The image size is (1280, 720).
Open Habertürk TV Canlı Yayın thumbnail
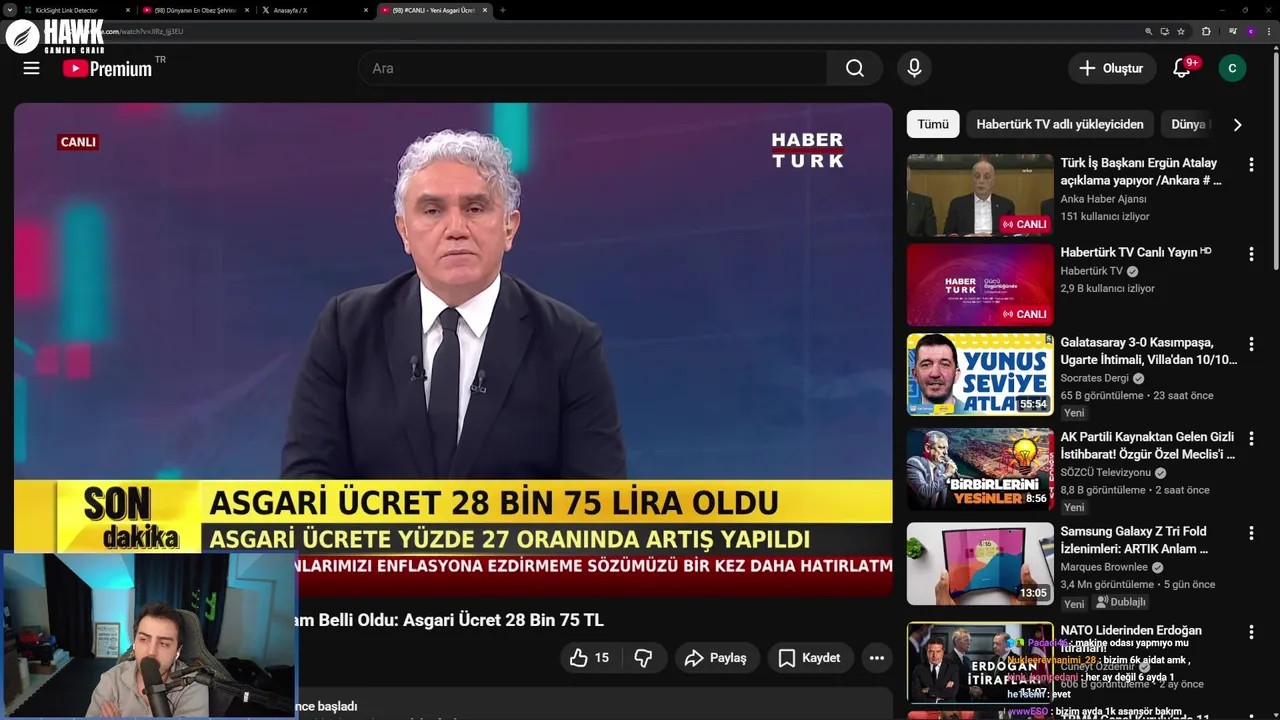point(980,285)
